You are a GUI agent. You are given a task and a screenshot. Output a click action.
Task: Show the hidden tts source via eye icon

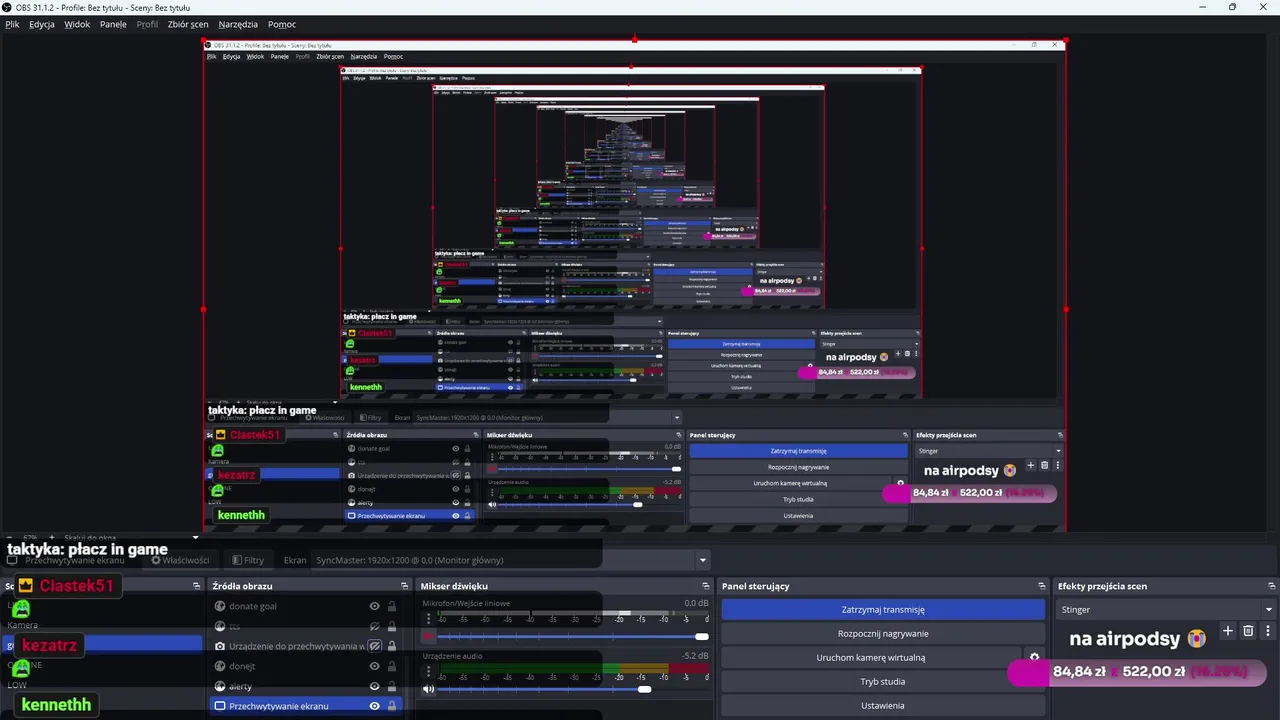(375, 626)
